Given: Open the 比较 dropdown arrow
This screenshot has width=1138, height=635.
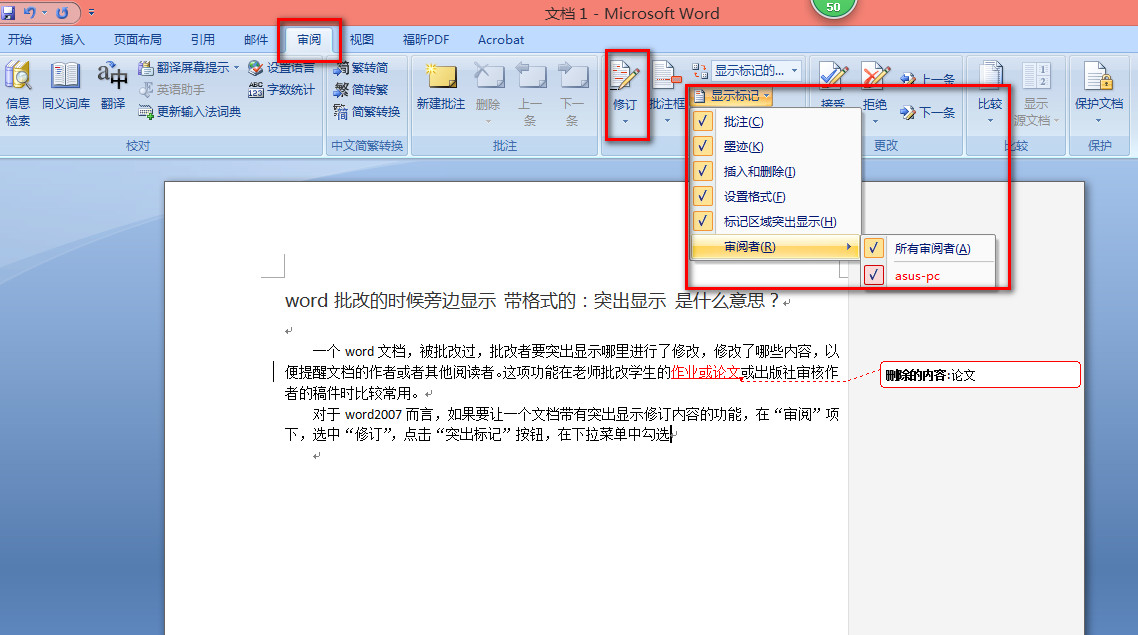Looking at the screenshot, I should [x=990, y=121].
